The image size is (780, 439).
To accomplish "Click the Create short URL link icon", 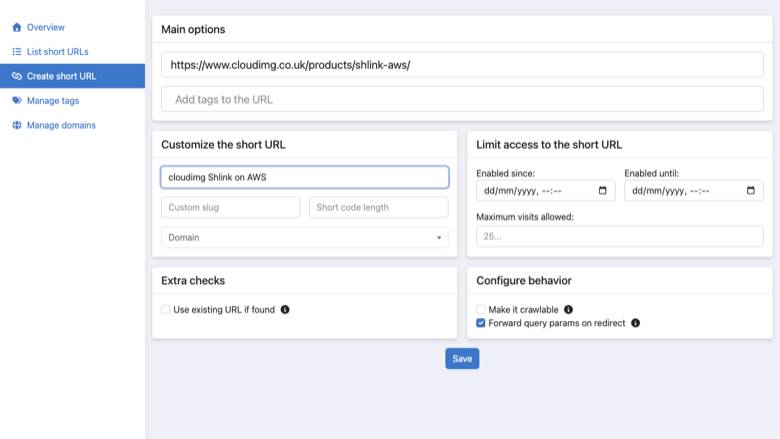I will [17, 76].
